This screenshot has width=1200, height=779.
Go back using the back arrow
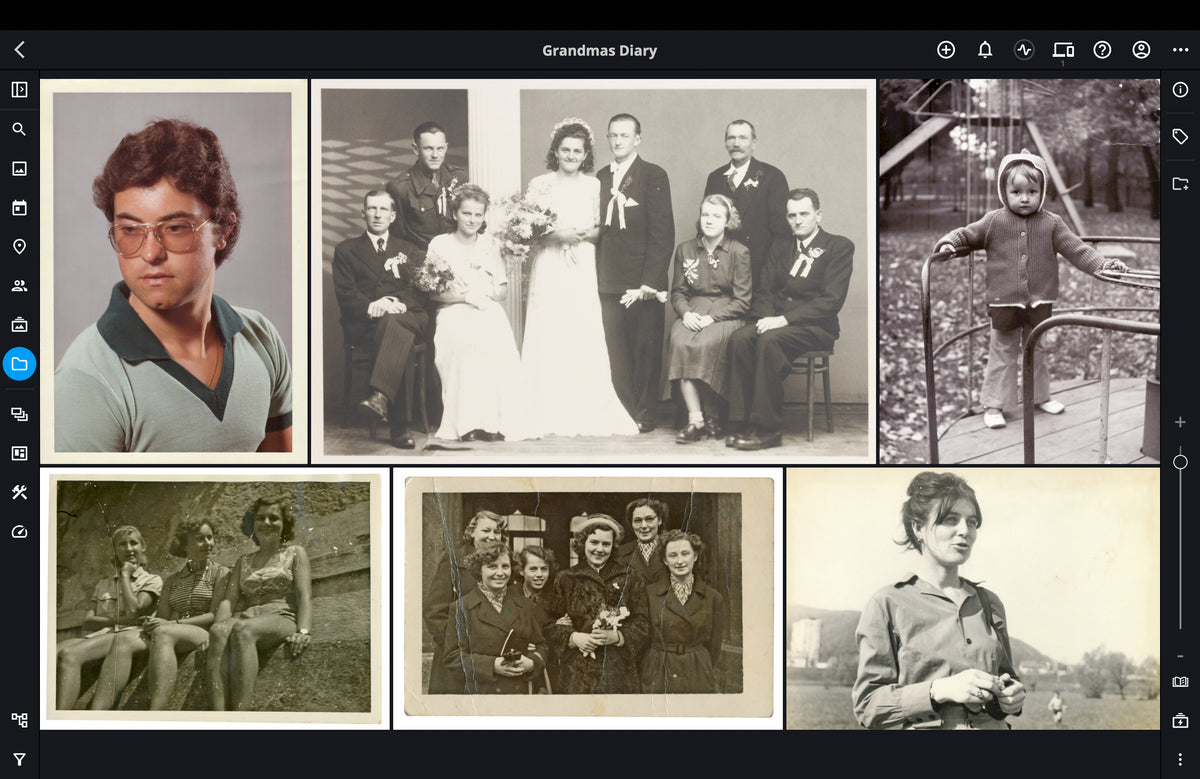pyautogui.click(x=19, y=50)
